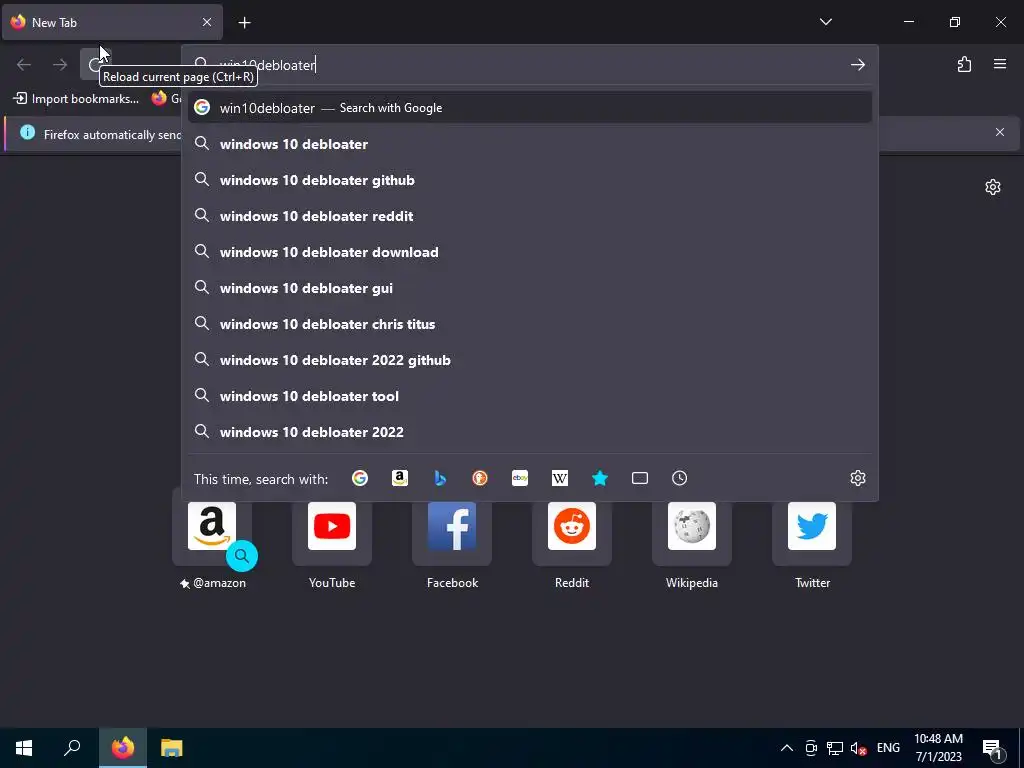Close the New Tab tab

coord(206,22)
